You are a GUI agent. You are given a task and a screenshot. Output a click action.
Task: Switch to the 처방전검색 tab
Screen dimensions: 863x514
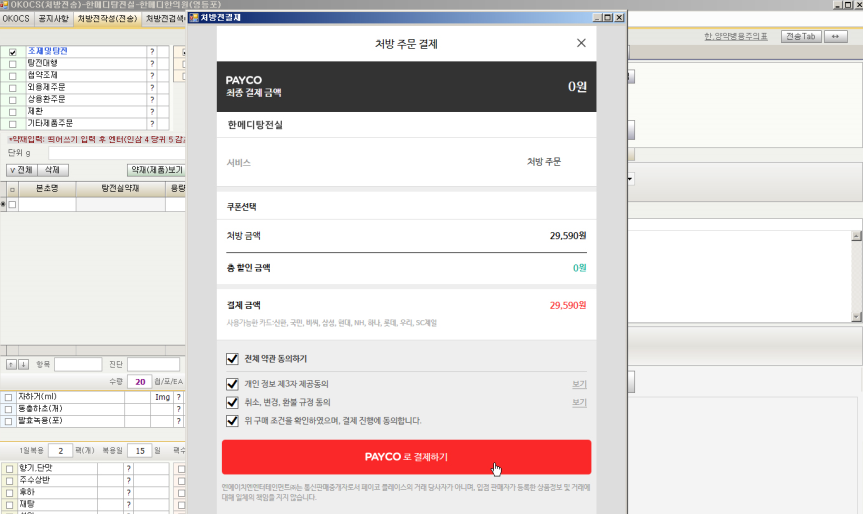coord(165,19)
